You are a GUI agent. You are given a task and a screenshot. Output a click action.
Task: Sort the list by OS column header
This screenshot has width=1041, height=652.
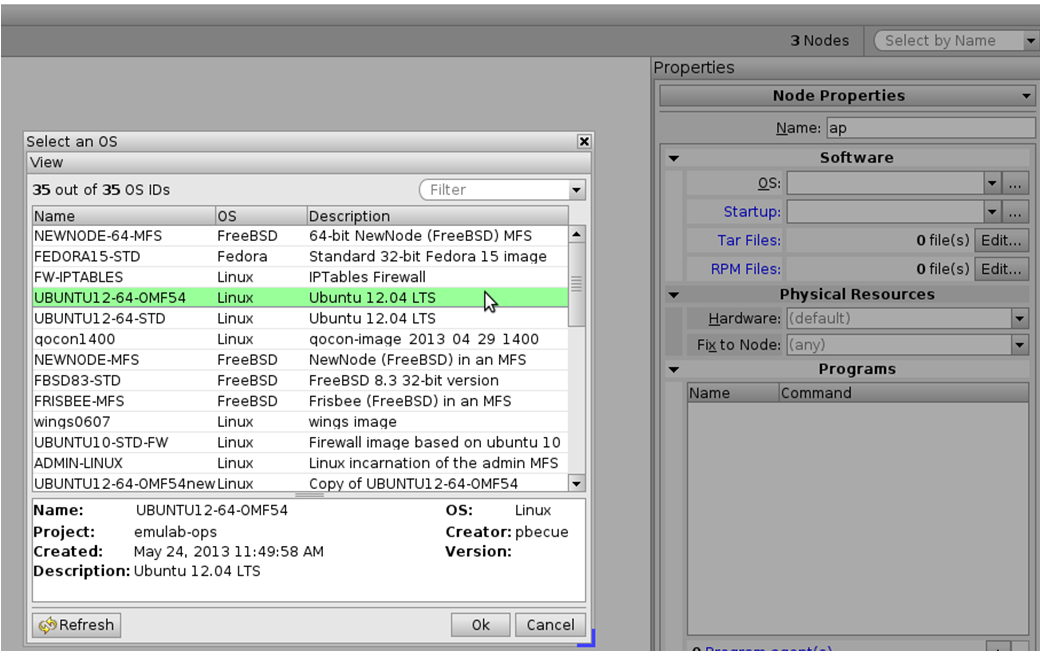click(261, 216)
